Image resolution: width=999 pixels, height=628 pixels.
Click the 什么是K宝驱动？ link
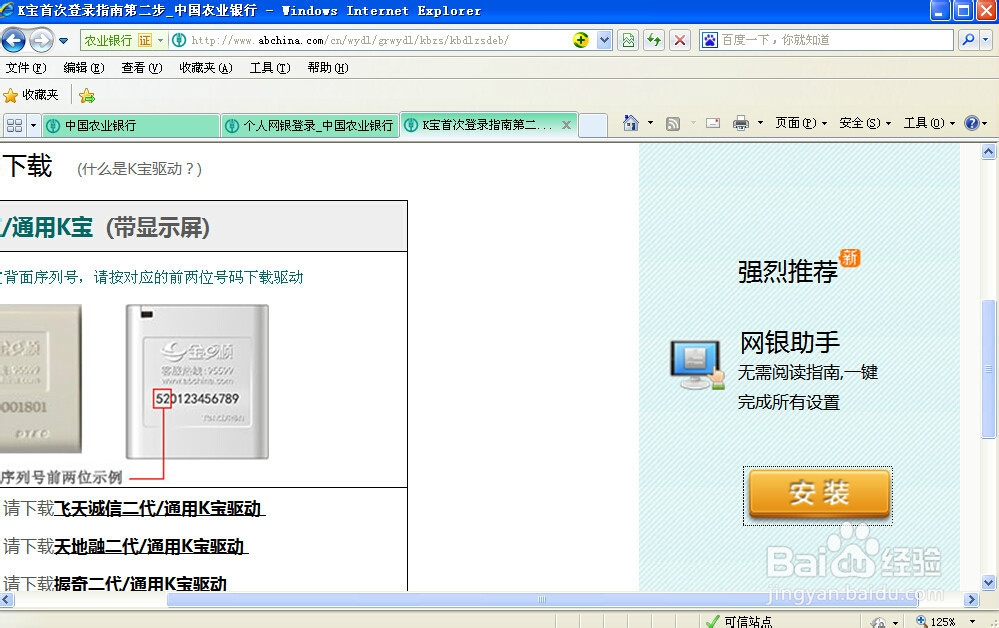[x=140, y=169]
